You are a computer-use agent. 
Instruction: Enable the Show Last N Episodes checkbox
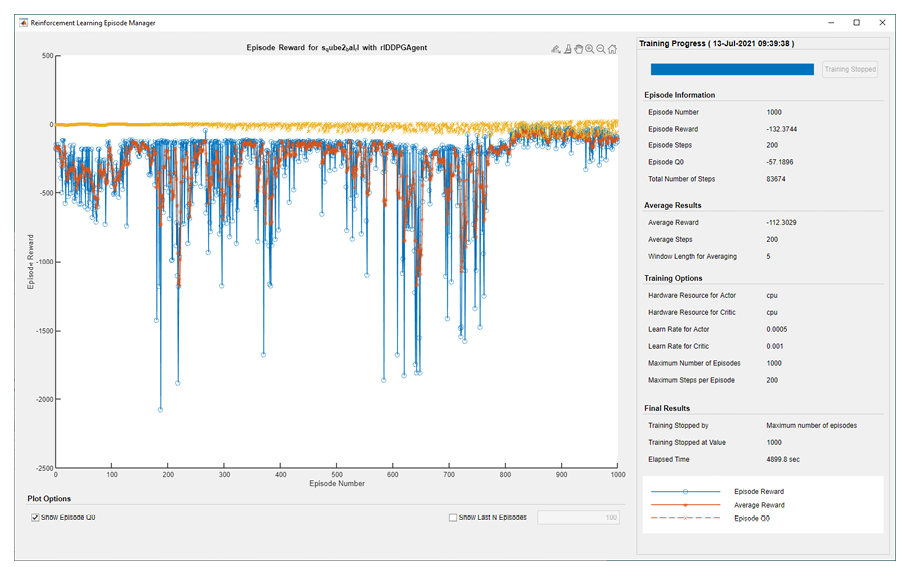(x=453, y=517)
